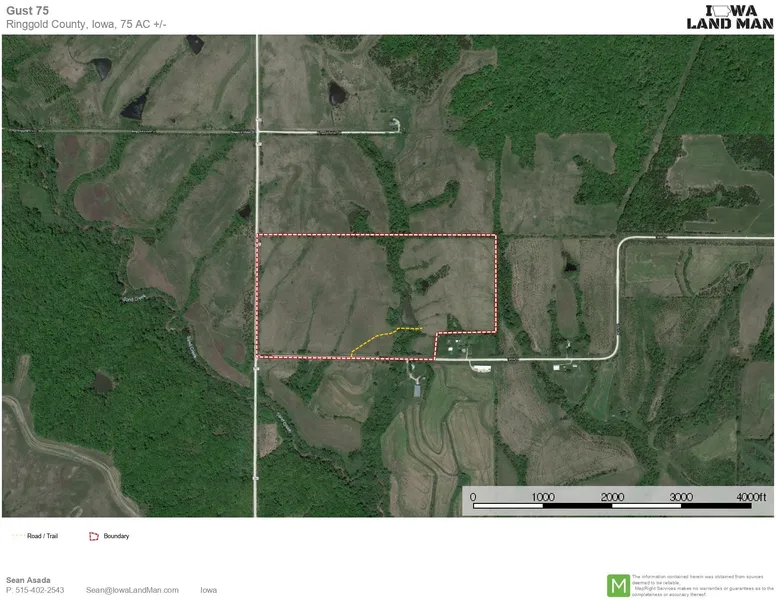This screenshot has height=600, width=776.
Task: Click the Sean@IowaLandMan.com email address
Action: (132, 590)
